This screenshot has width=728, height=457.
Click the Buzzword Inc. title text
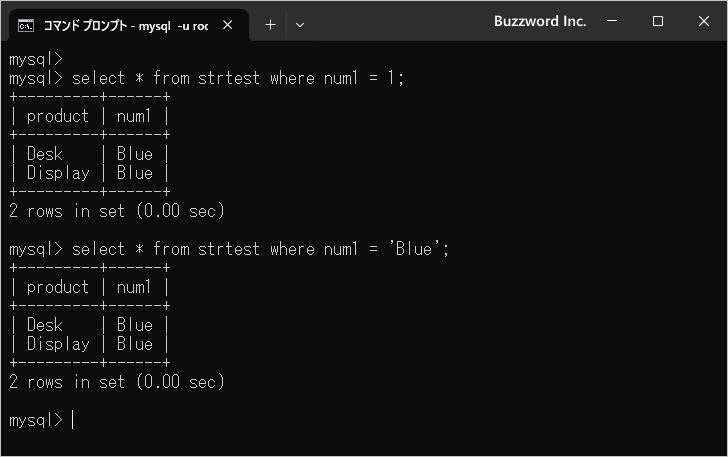(540, 21)
